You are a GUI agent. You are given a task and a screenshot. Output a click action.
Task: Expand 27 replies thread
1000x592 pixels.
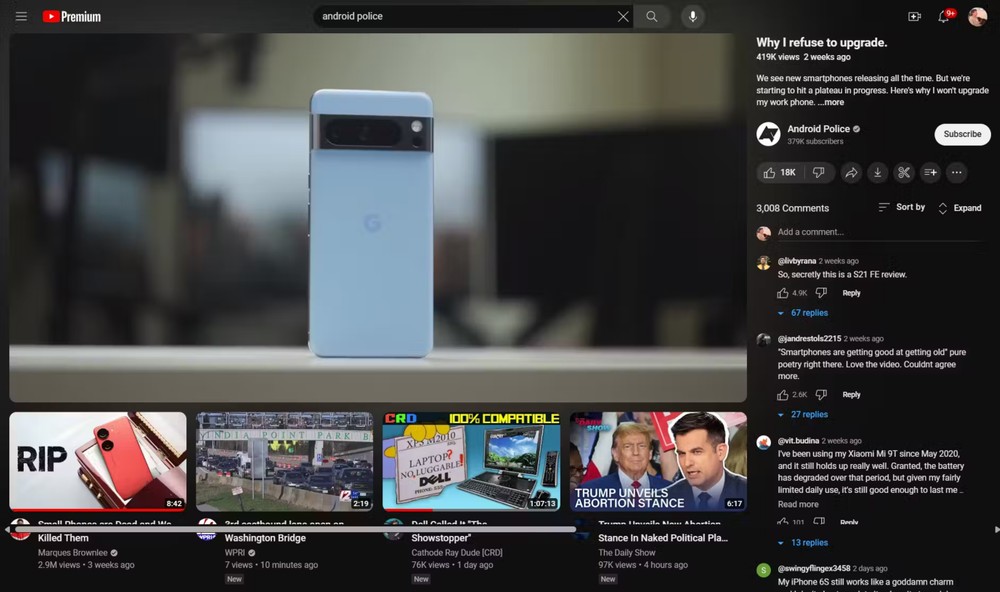coord(803,415)
